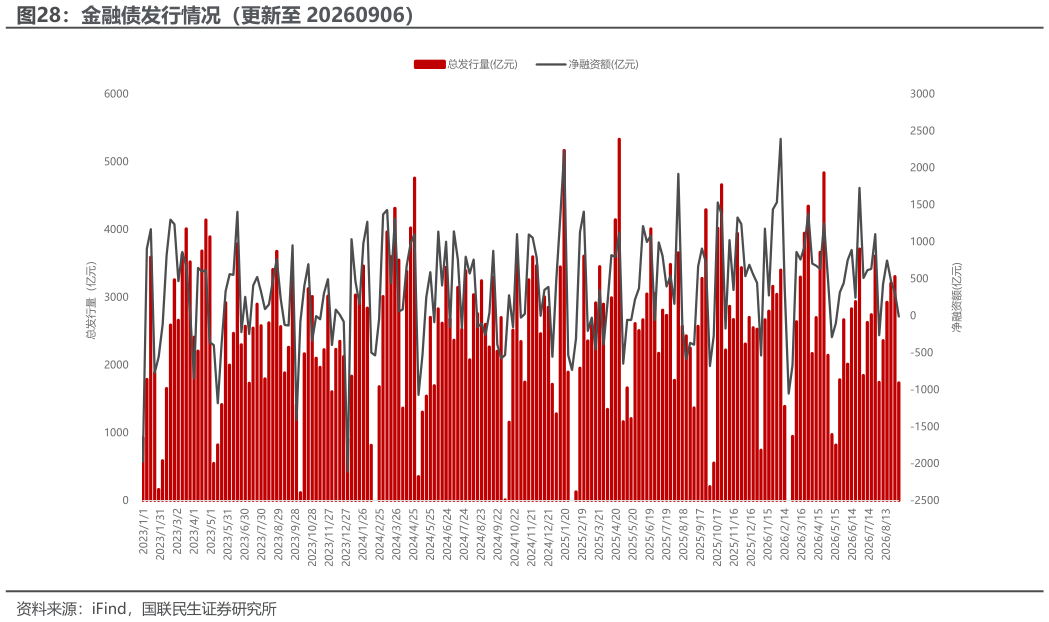Click right axis value 3000
The height and width of the screenshot is (622, 1049).
click(922, 94)
